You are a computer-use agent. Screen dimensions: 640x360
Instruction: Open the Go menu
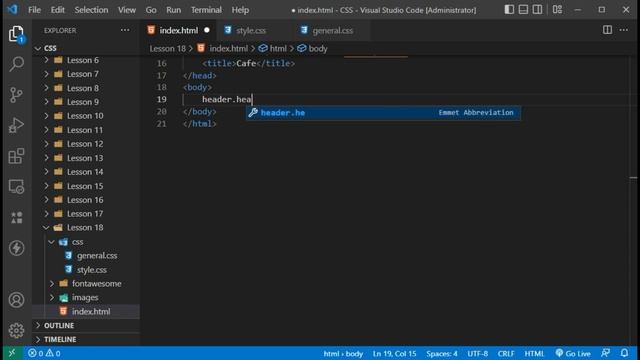[151, 10]
